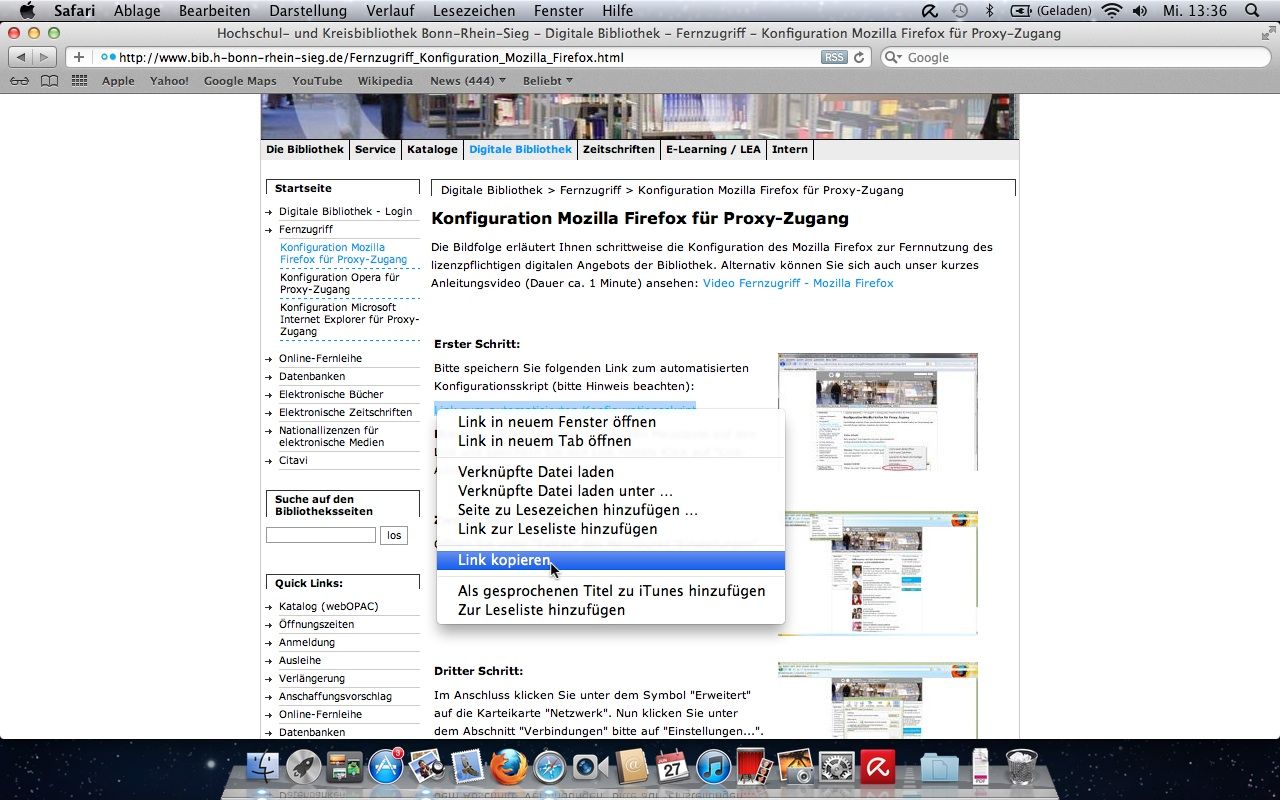Click the reload page arrow

tap(859, 58)
